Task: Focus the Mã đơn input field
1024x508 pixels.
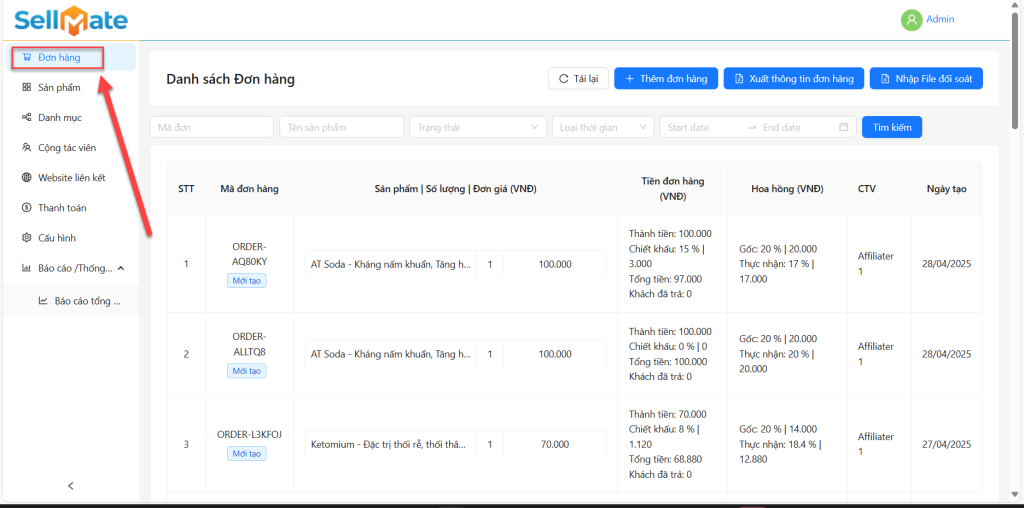Action: click(211, 127)
